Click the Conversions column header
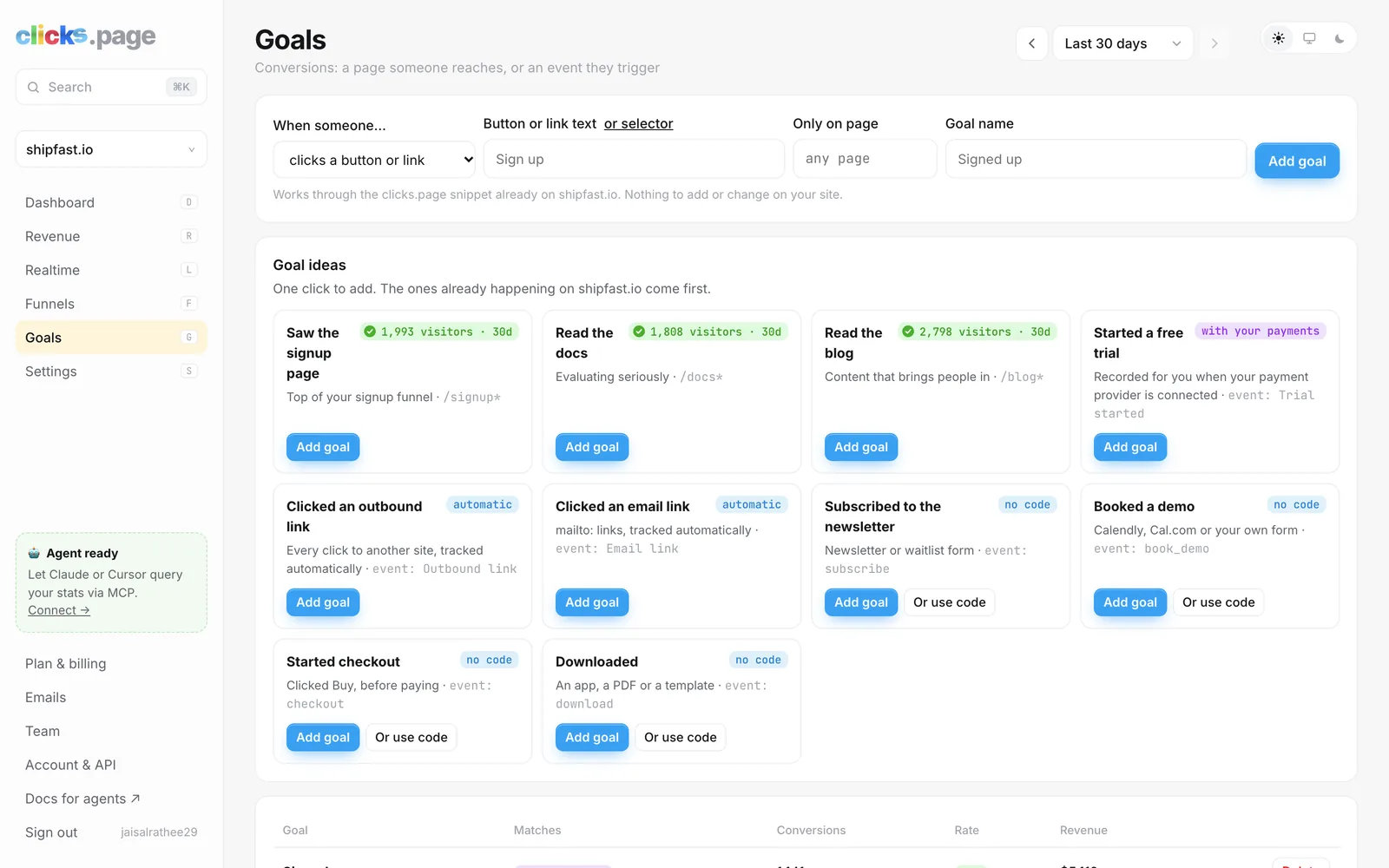The height and width of the screenshot is (868, 1389). coord(811,831)
